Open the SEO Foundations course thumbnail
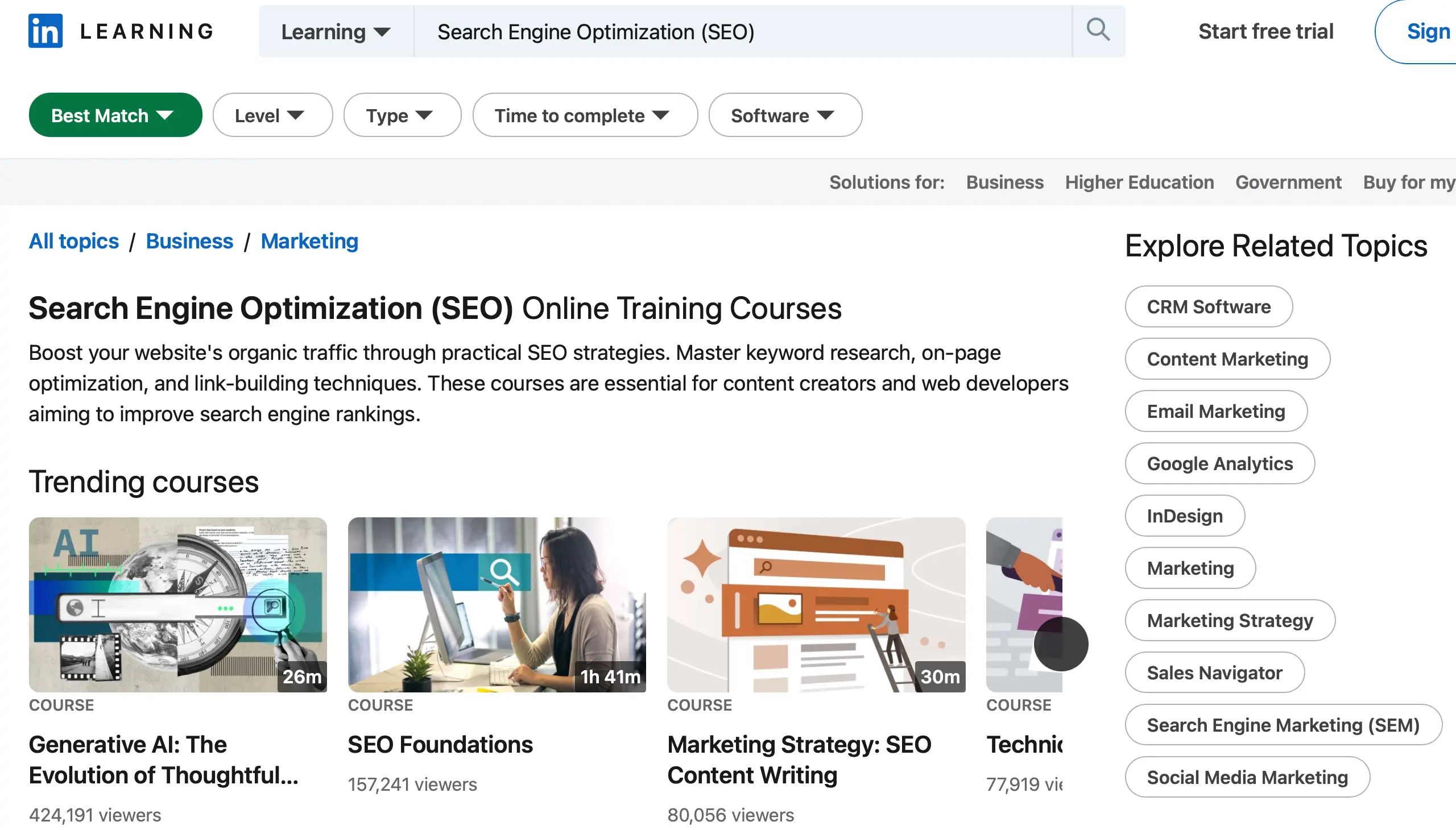This screenshot has width=1456, height=830. point(496,604)
